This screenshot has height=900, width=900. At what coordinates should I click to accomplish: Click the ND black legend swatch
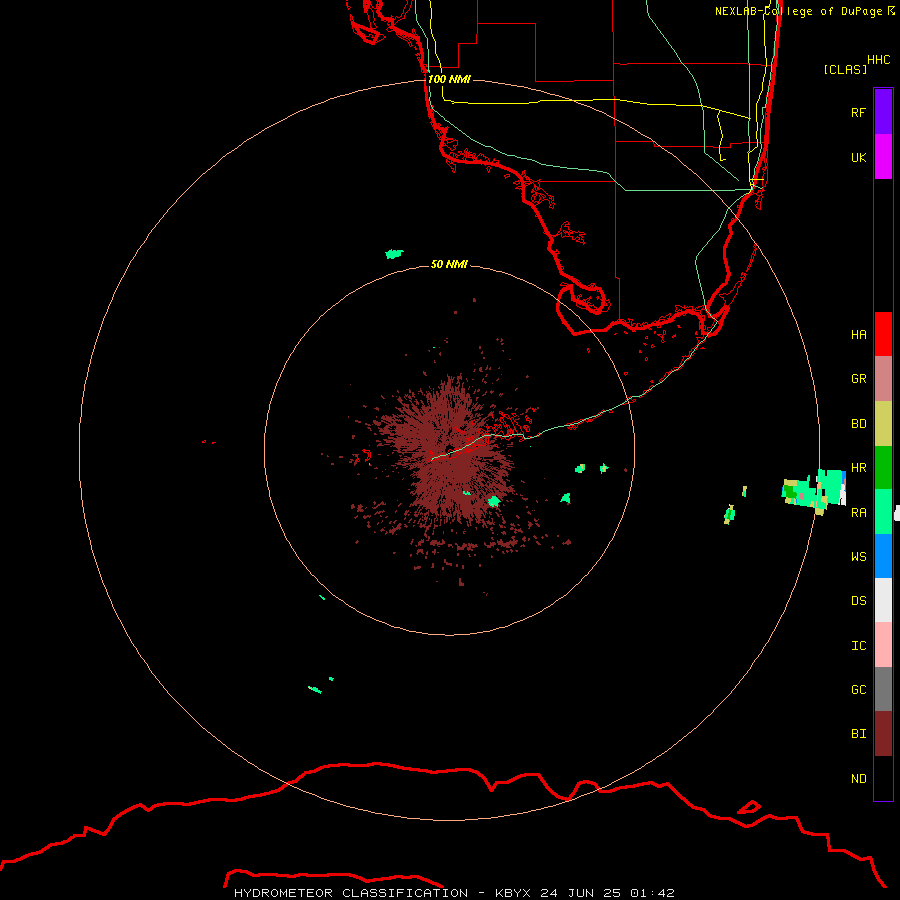tap(883, 778)
